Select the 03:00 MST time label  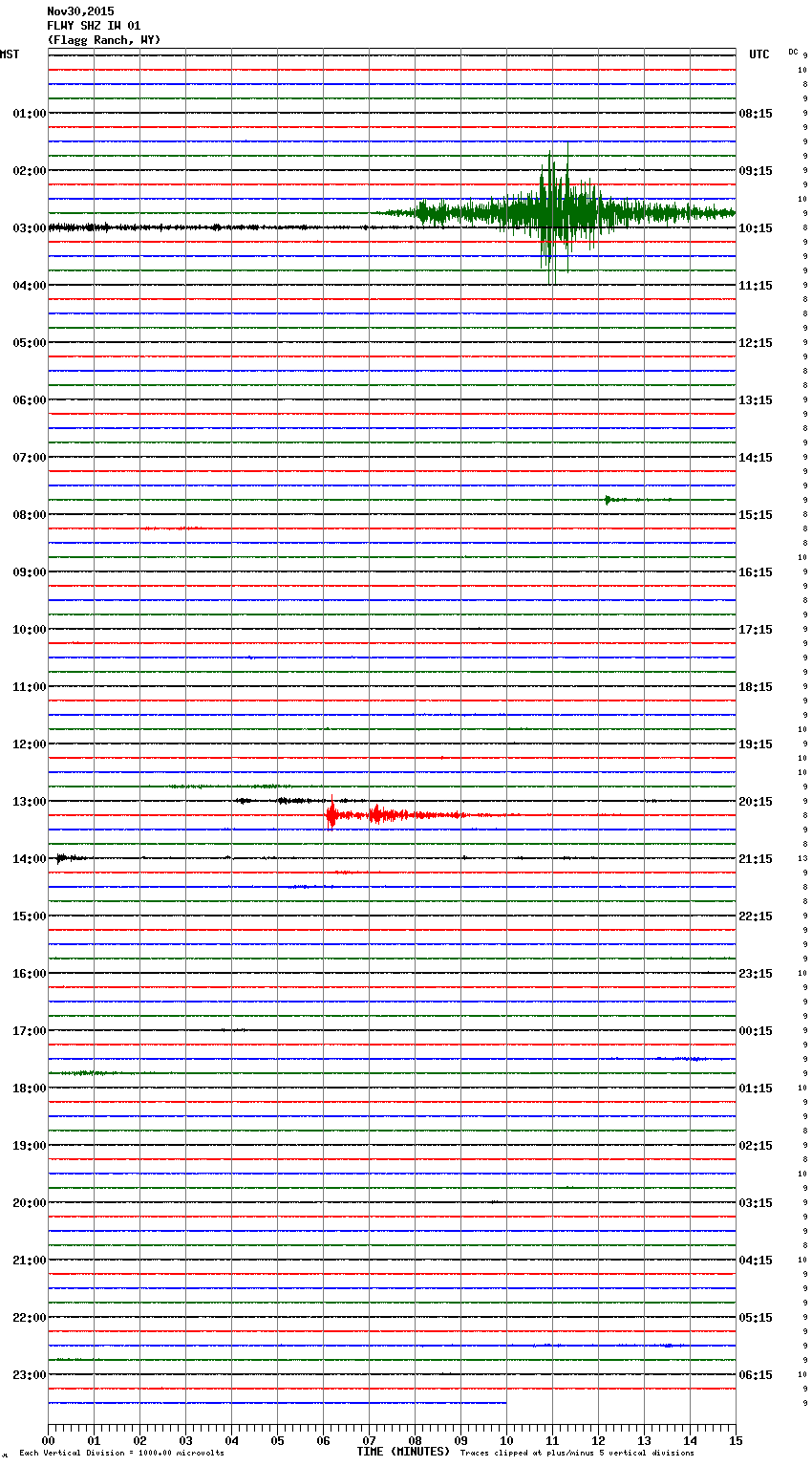30,228
